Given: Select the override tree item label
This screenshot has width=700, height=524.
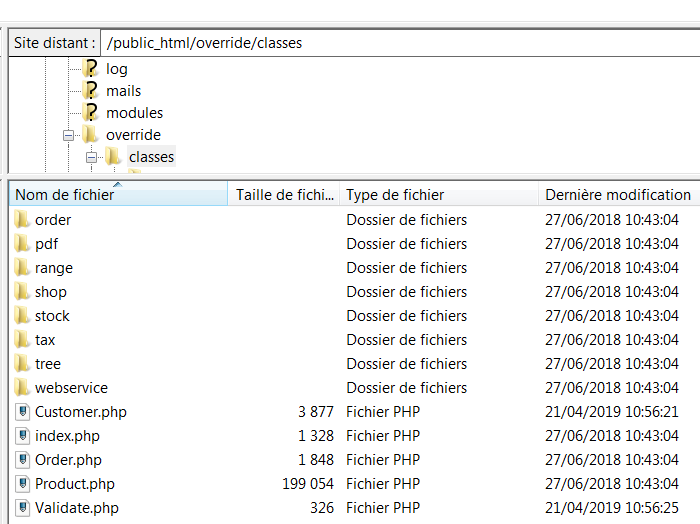Looking at the screenshot, I should pos(133,134).
